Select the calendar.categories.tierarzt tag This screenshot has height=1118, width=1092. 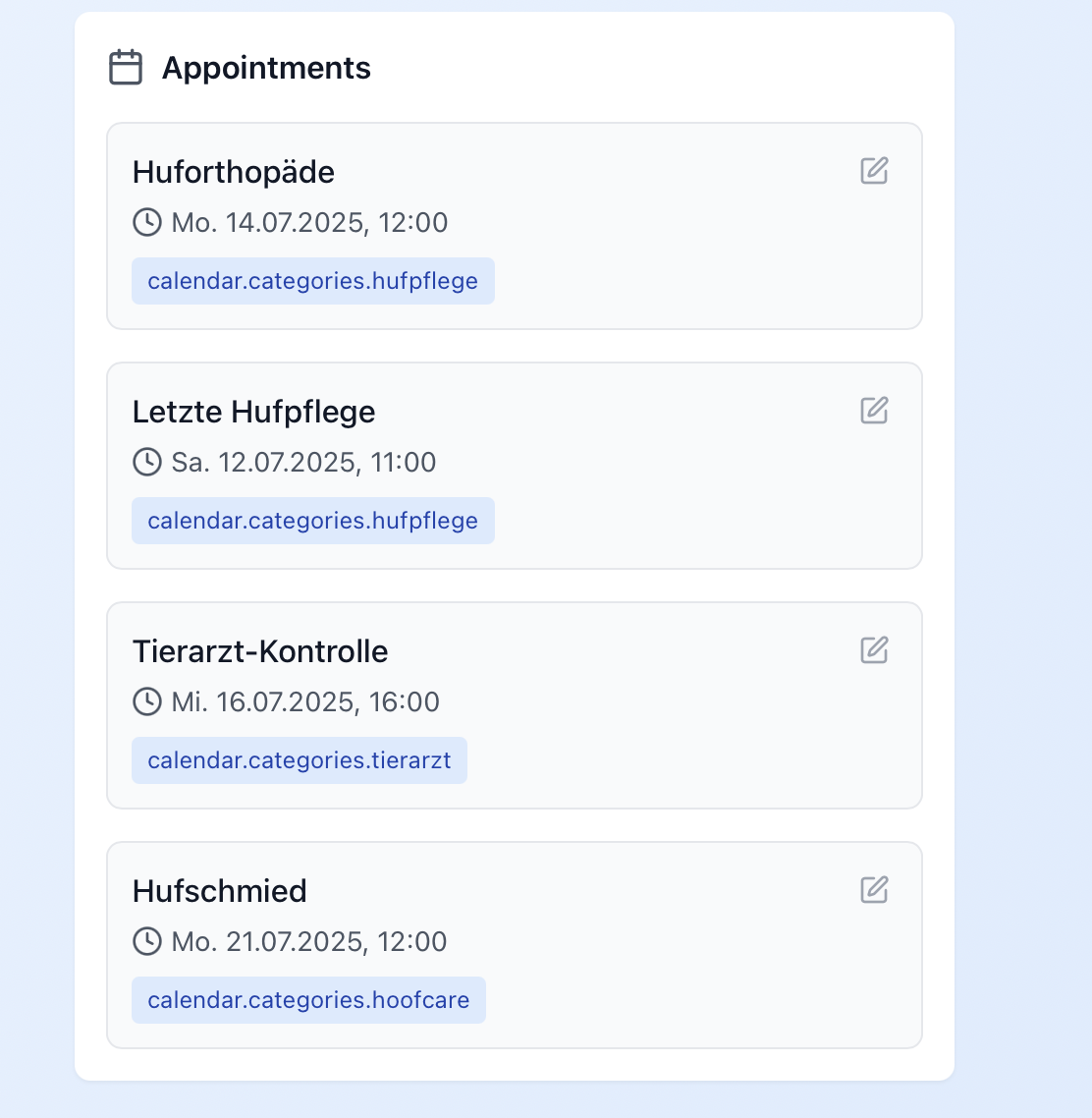(300, 760)
